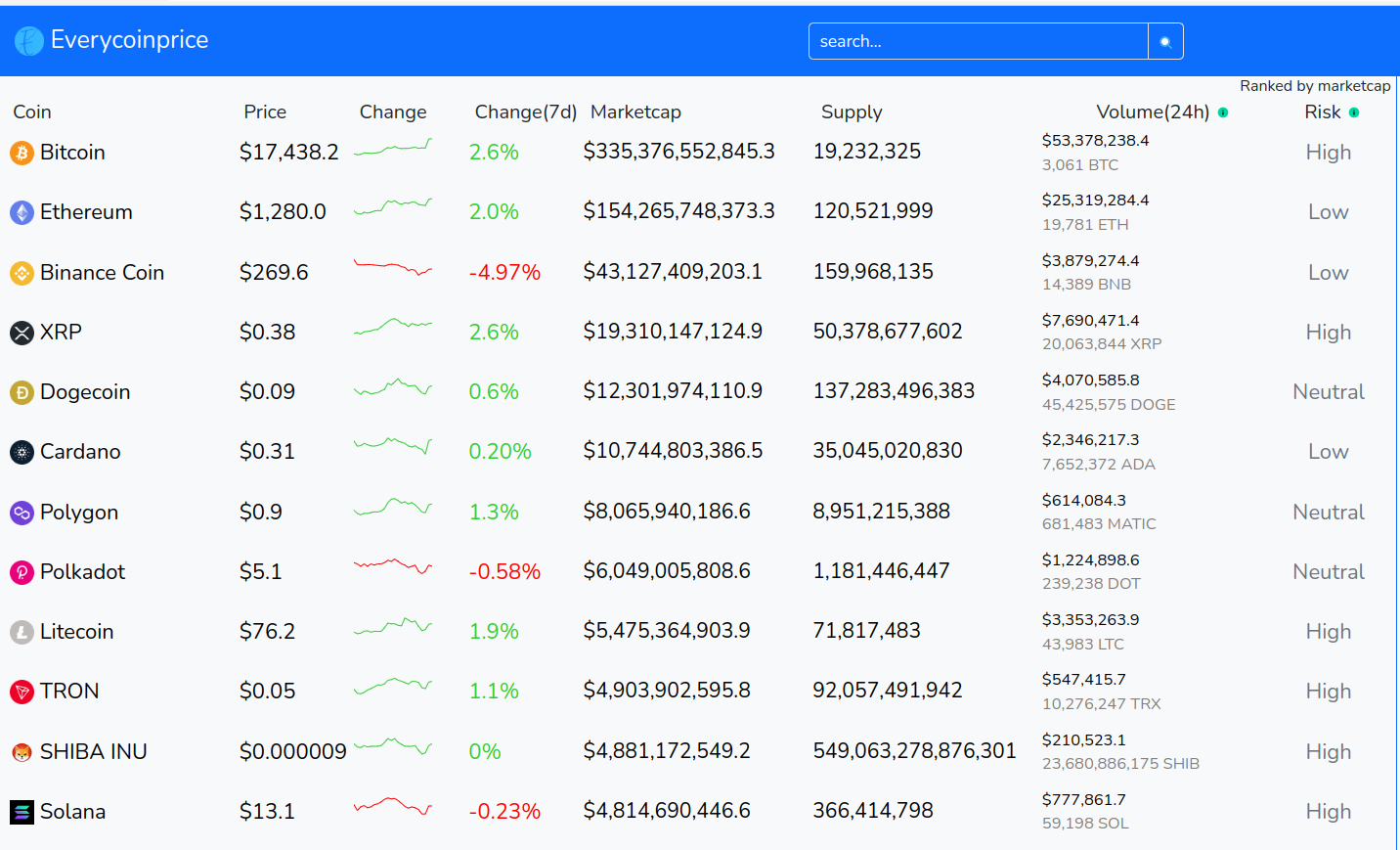Click the Binance Coin icon
This screenshot has width=1400, height=850.
tap(22, 273)
